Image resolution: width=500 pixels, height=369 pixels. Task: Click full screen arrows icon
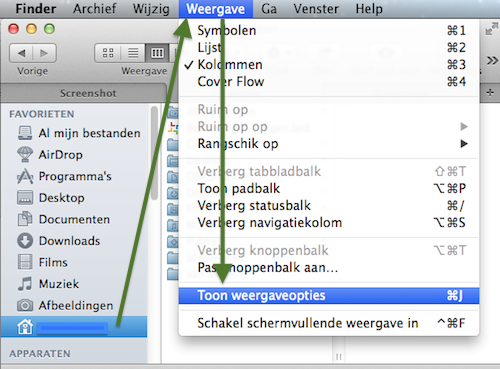491,29
